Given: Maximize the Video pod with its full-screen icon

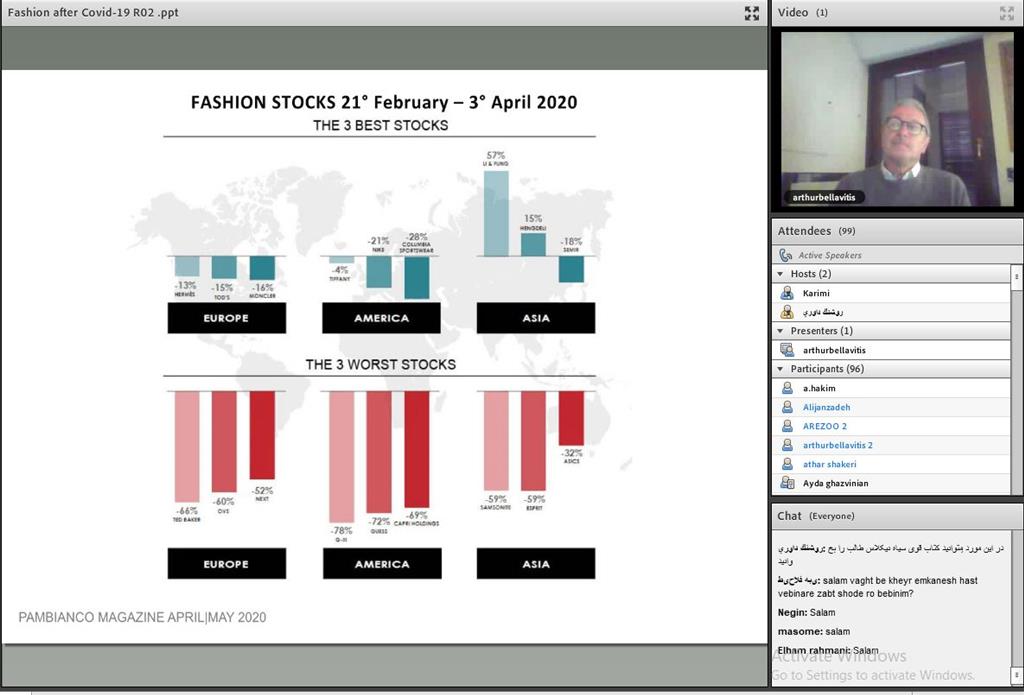Looking at the screenshot, I should [x=1006, y=13].
